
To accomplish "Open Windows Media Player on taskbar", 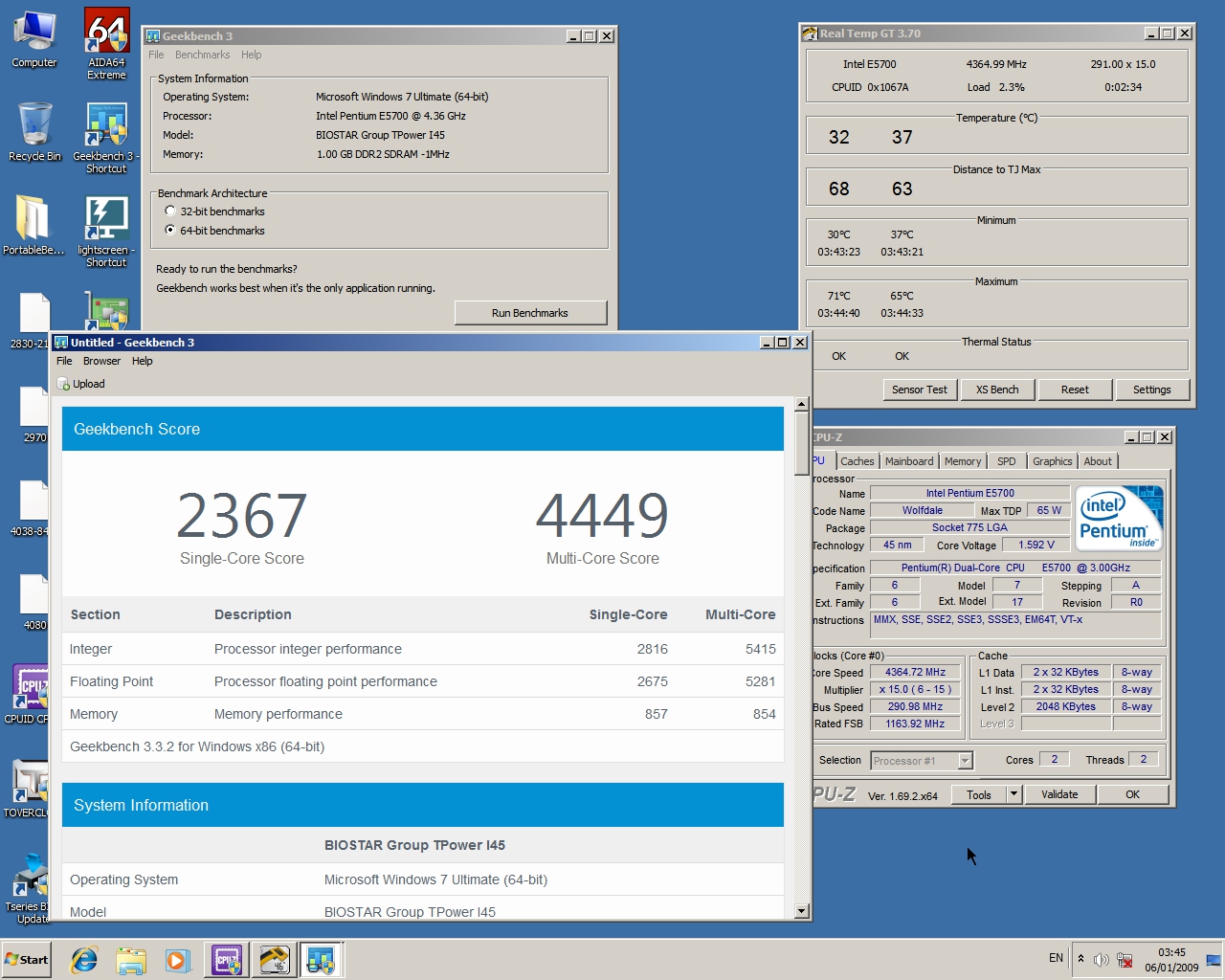I will pyautogui.click(x=178, y=960).
